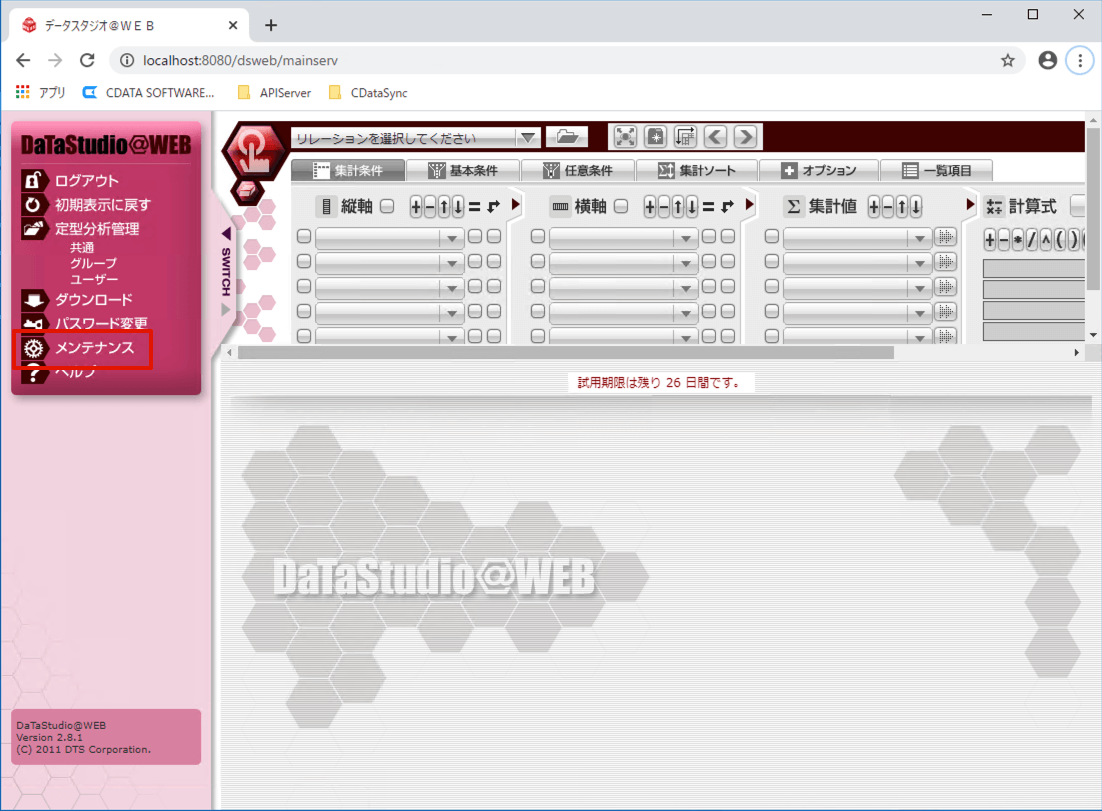Click the previous arrow toolbar icon
The height and width of the screenshot is (811, 1102).
tap(715, 136)
